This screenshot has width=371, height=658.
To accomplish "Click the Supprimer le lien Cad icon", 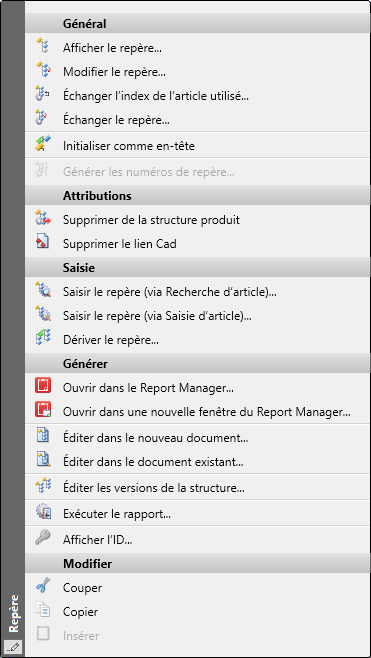I will [x=43, y=242].
